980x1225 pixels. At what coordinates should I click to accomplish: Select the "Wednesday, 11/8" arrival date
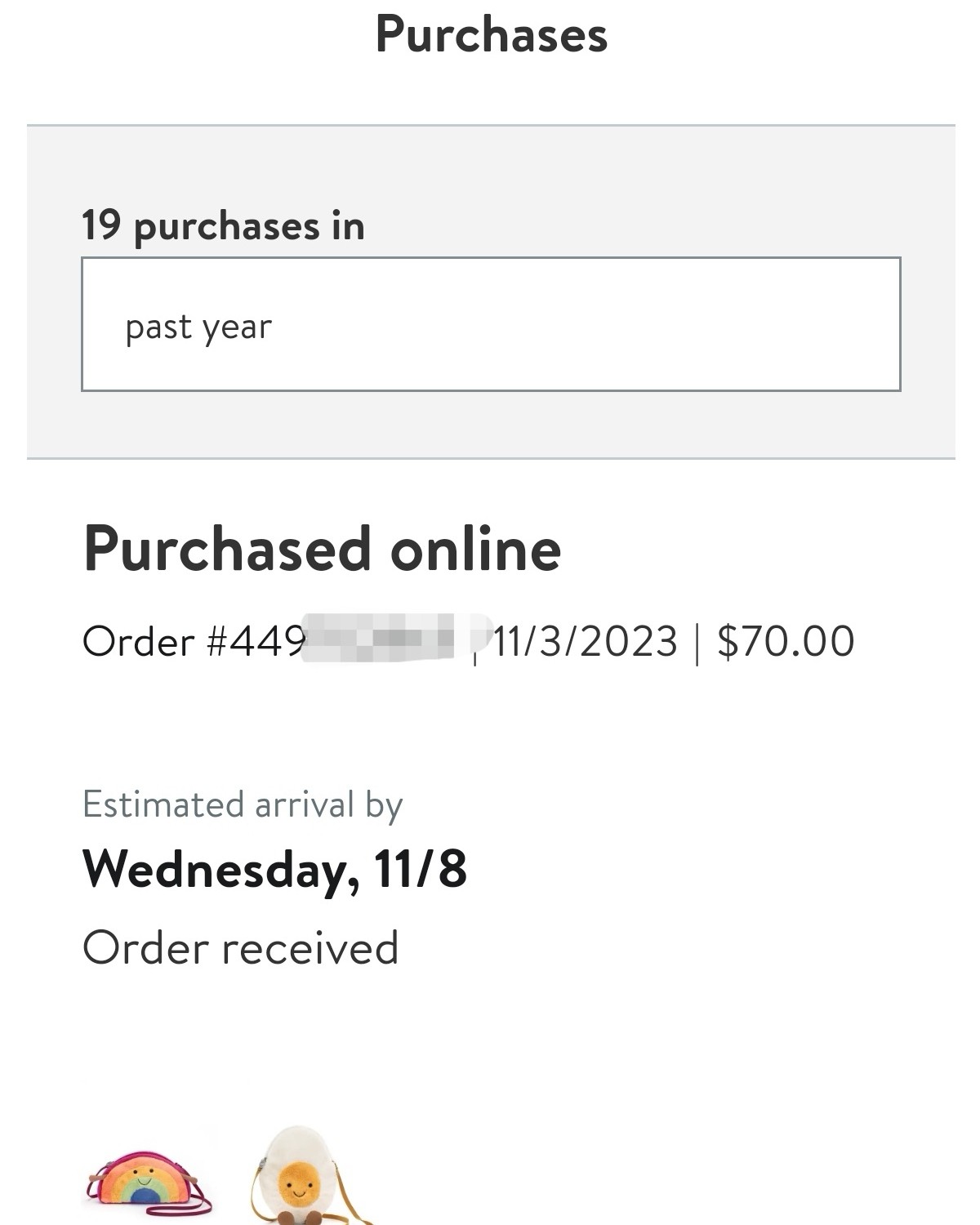point(274,868)
